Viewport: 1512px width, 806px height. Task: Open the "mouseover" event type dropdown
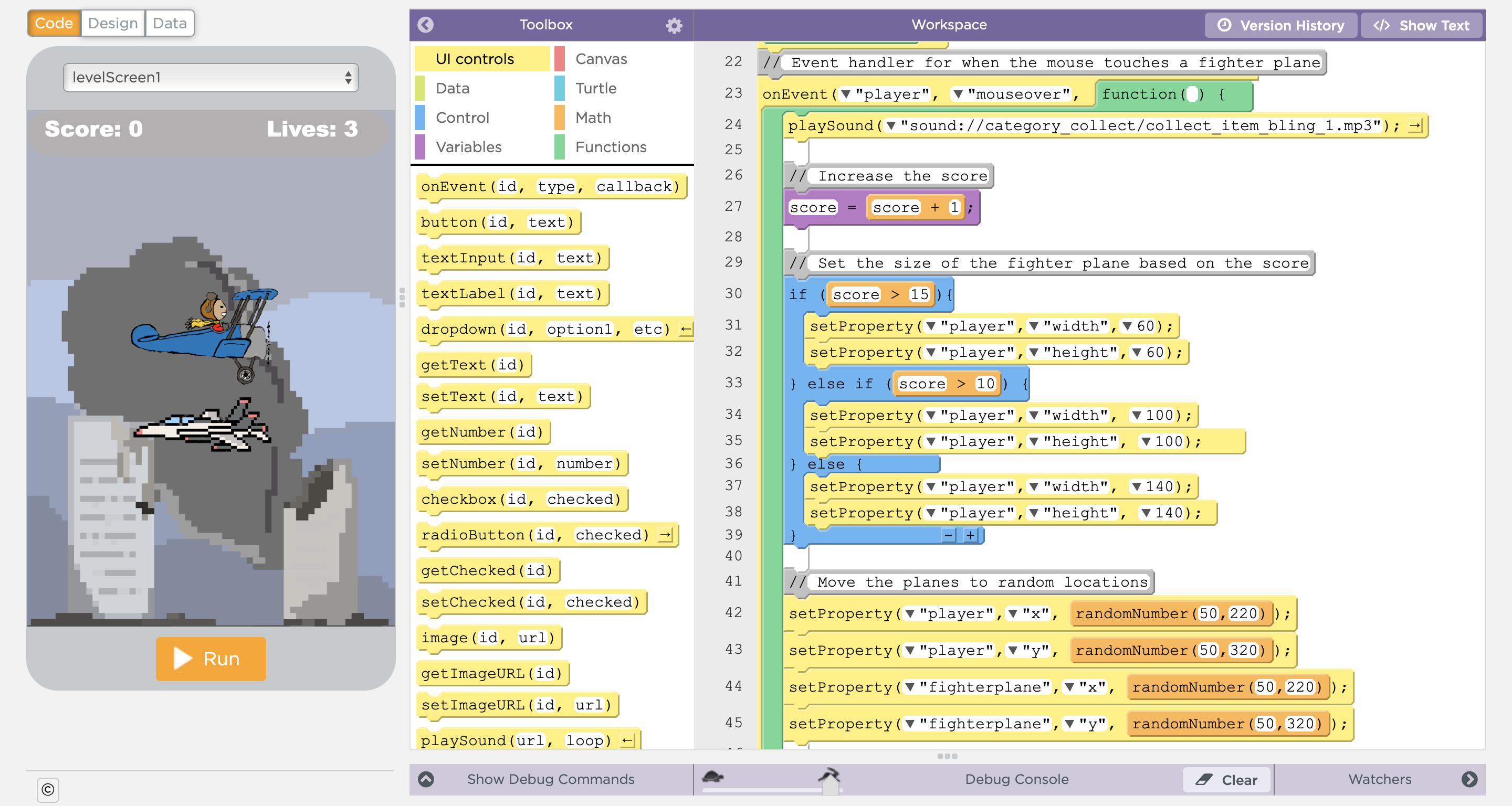(958, 94)
